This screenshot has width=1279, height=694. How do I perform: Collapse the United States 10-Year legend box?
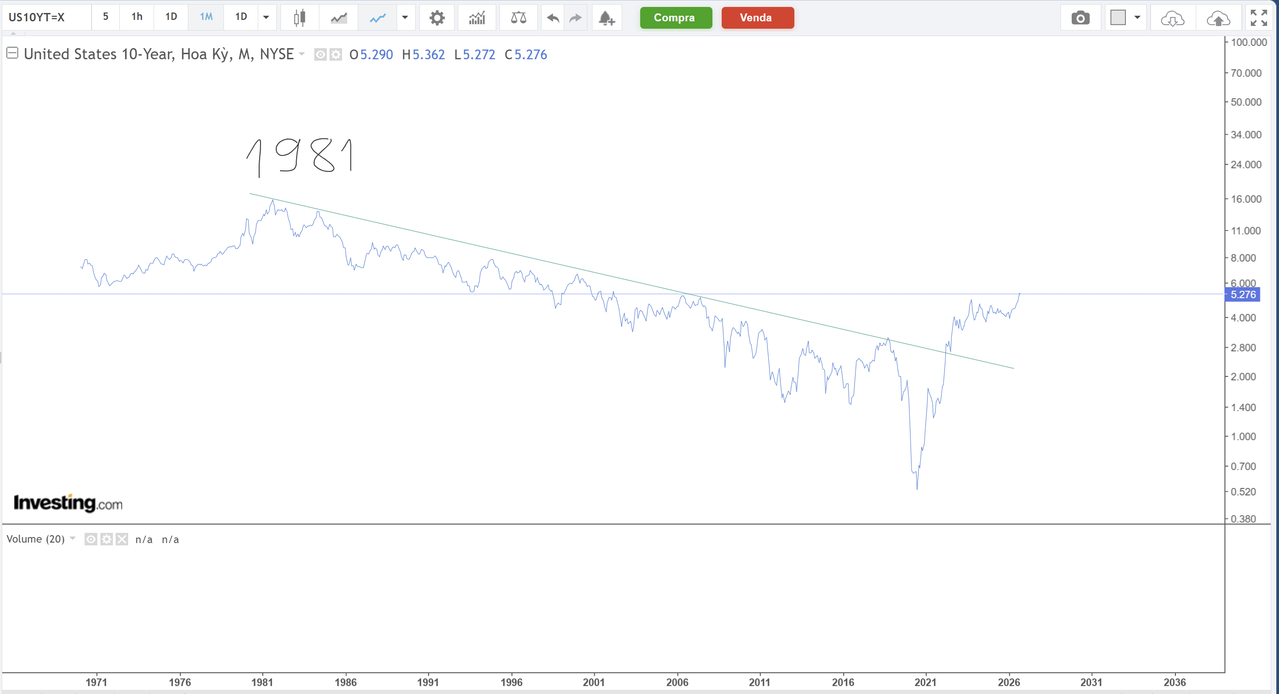[12, 54]
